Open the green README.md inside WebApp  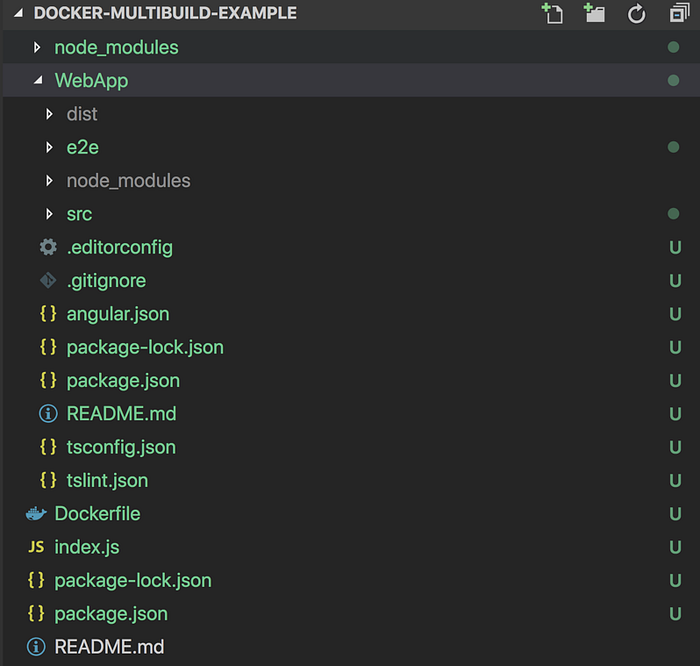(x=121, y=414)
